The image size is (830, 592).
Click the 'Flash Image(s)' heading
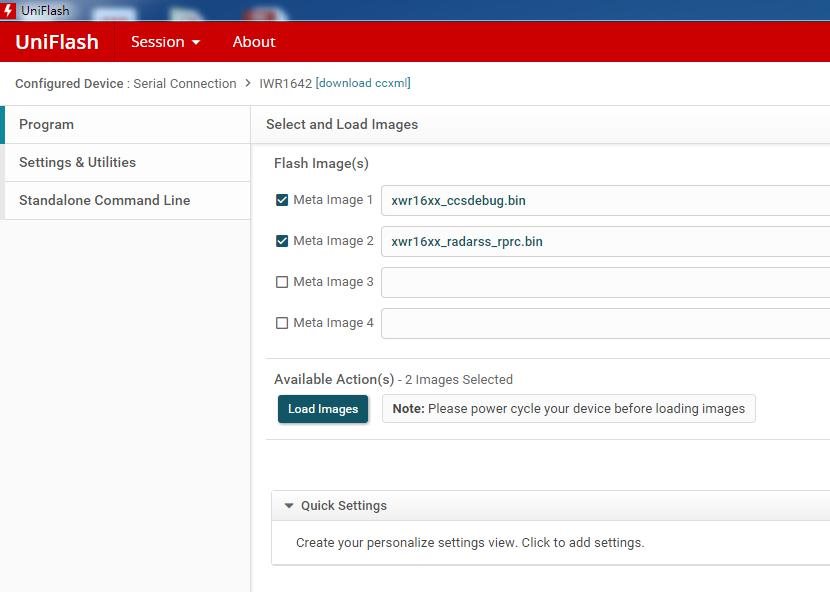point(321,163)
